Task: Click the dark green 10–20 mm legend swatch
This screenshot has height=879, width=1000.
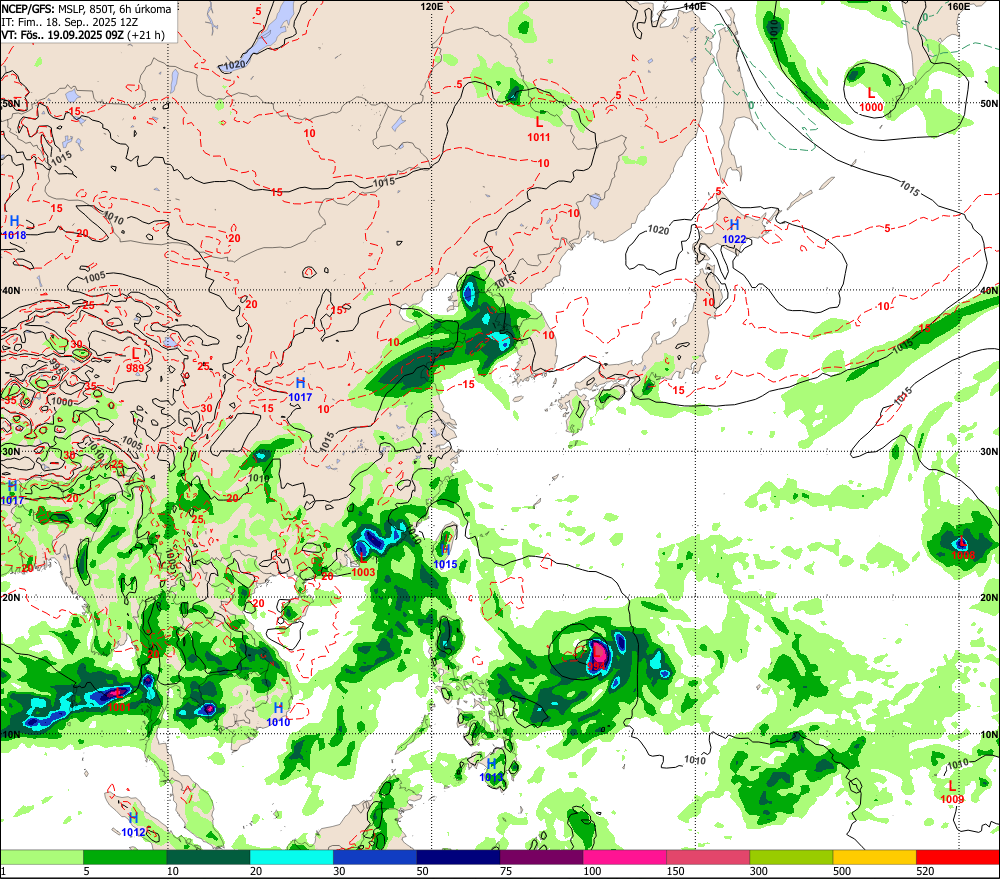Action: 209,857
